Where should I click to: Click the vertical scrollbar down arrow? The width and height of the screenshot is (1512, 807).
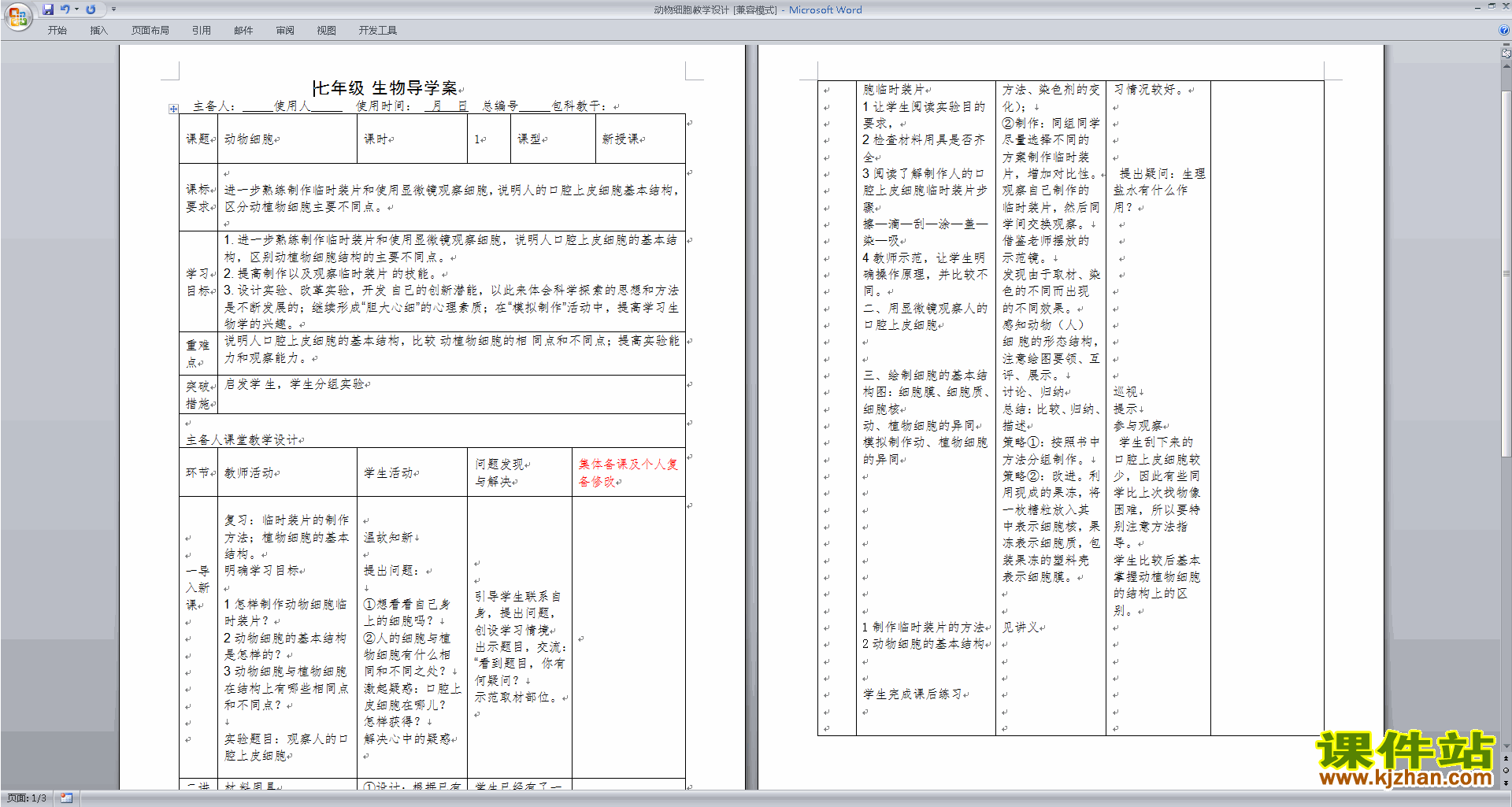click(1506, 746)
